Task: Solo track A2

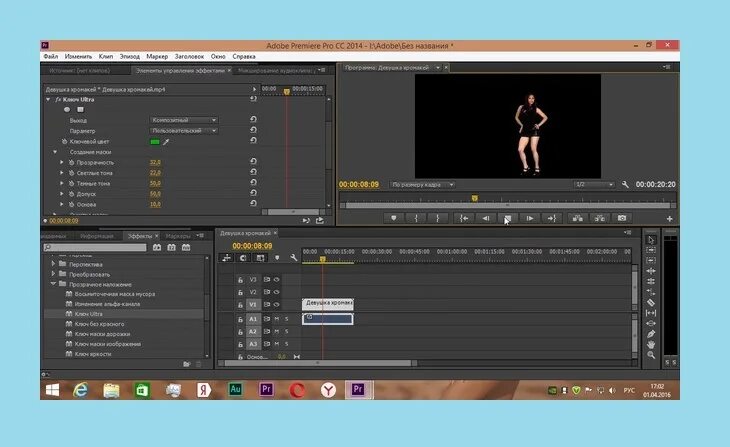Action: [x=287, y=332]
